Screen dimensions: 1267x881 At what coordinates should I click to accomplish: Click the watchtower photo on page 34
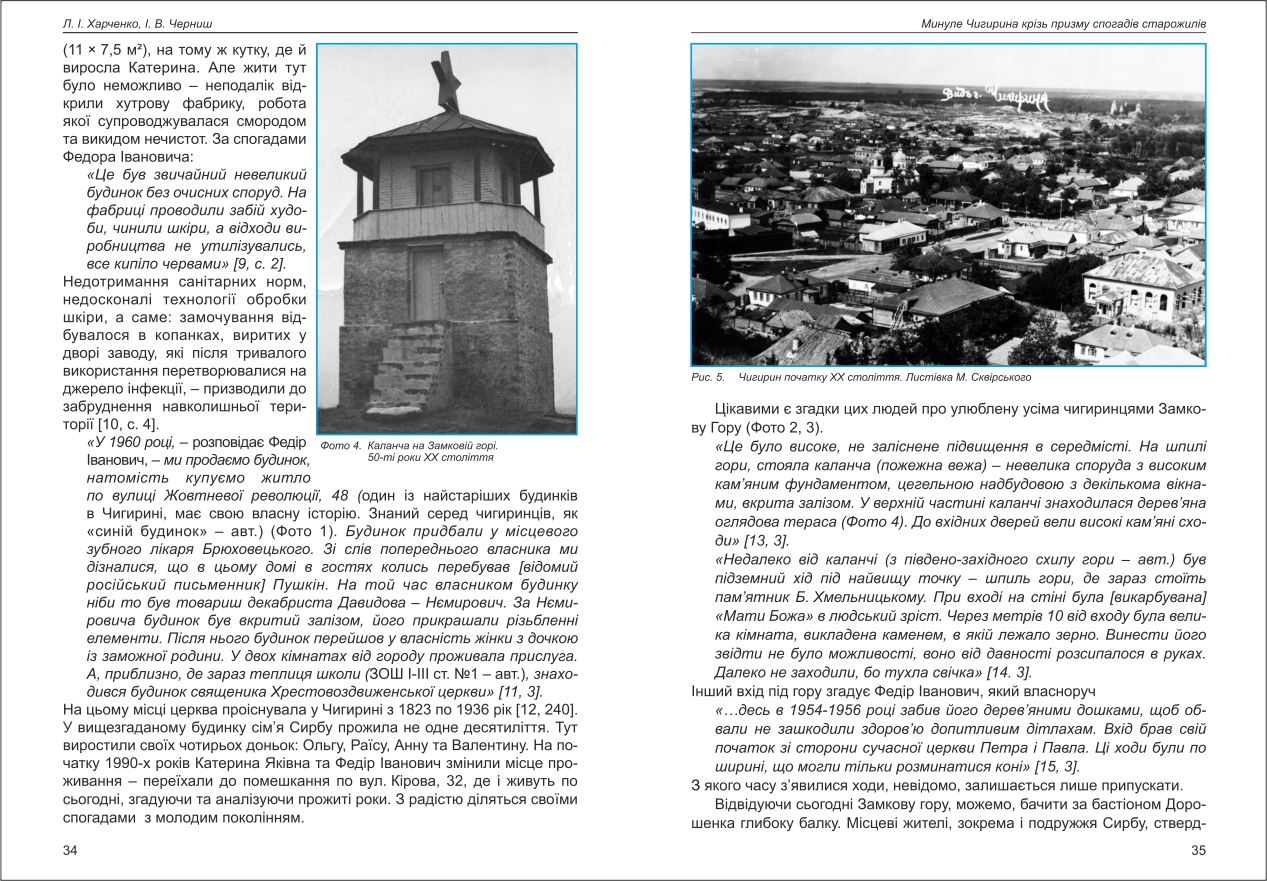click(x=446, y=238)
